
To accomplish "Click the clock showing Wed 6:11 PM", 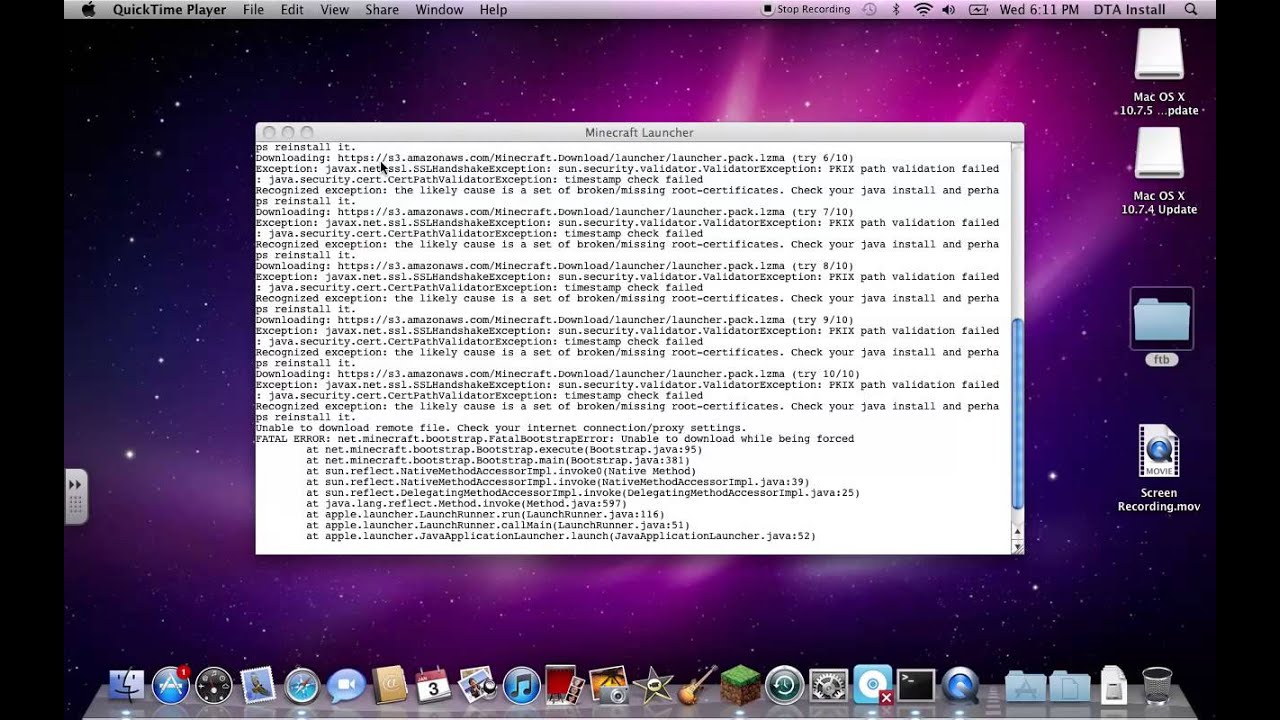I will (1040, 9).
